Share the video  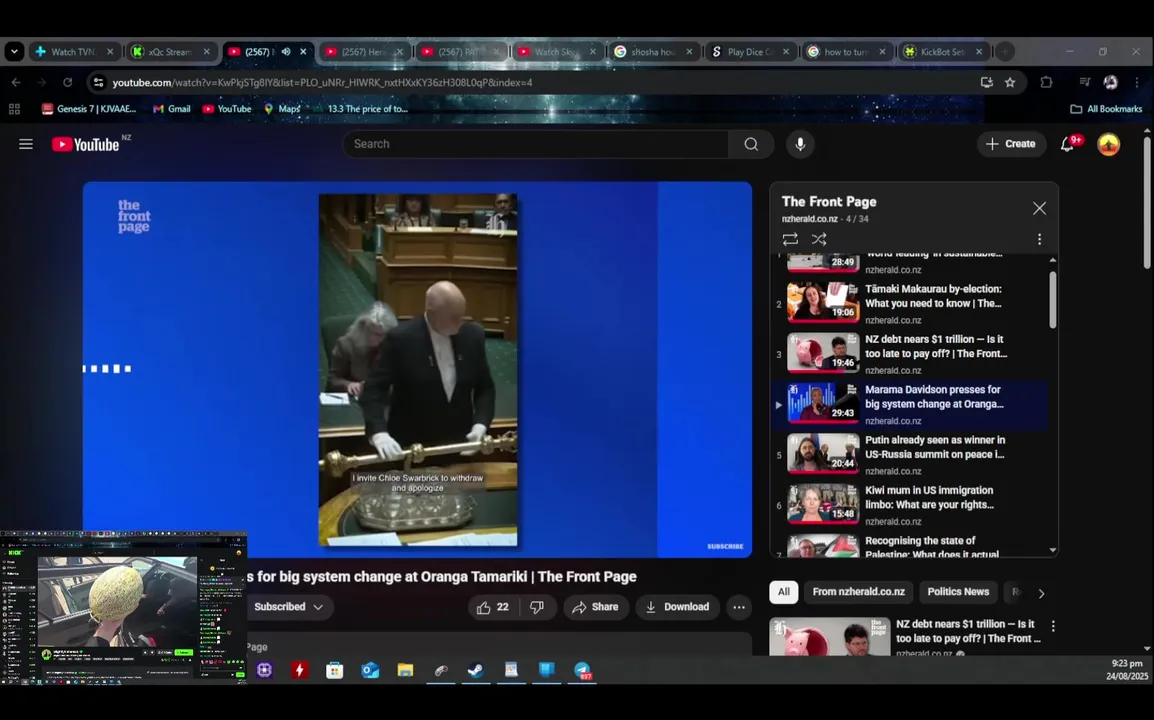[595, 607]
